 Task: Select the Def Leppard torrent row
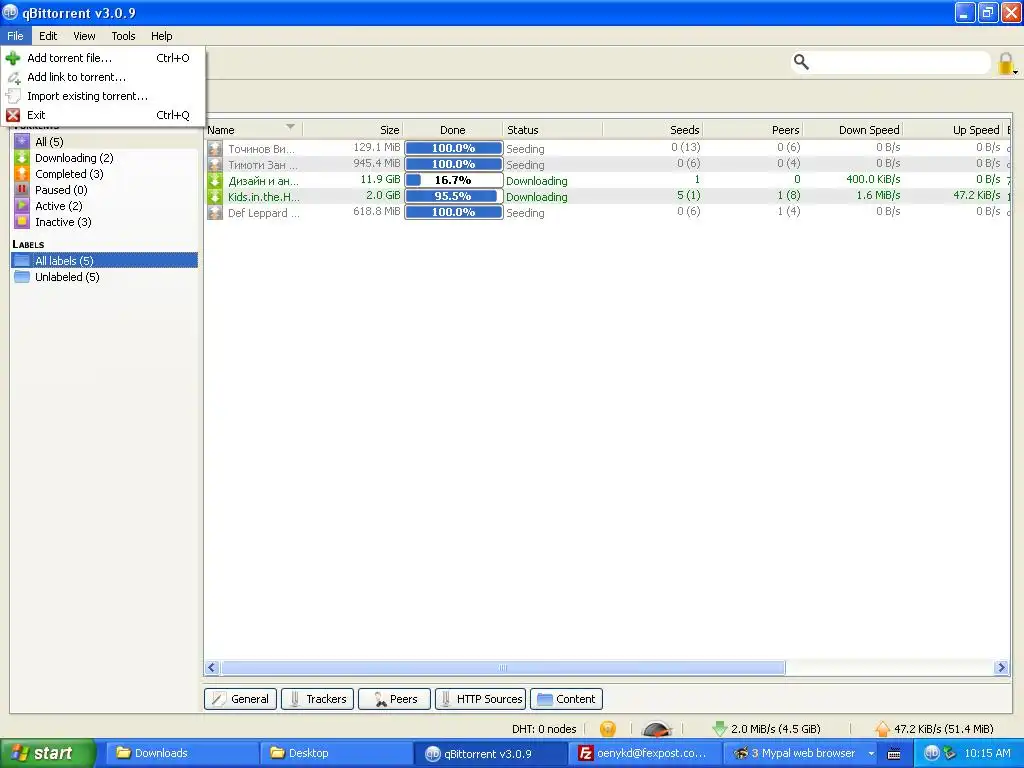pyautogui.click(x=608, y=212)
